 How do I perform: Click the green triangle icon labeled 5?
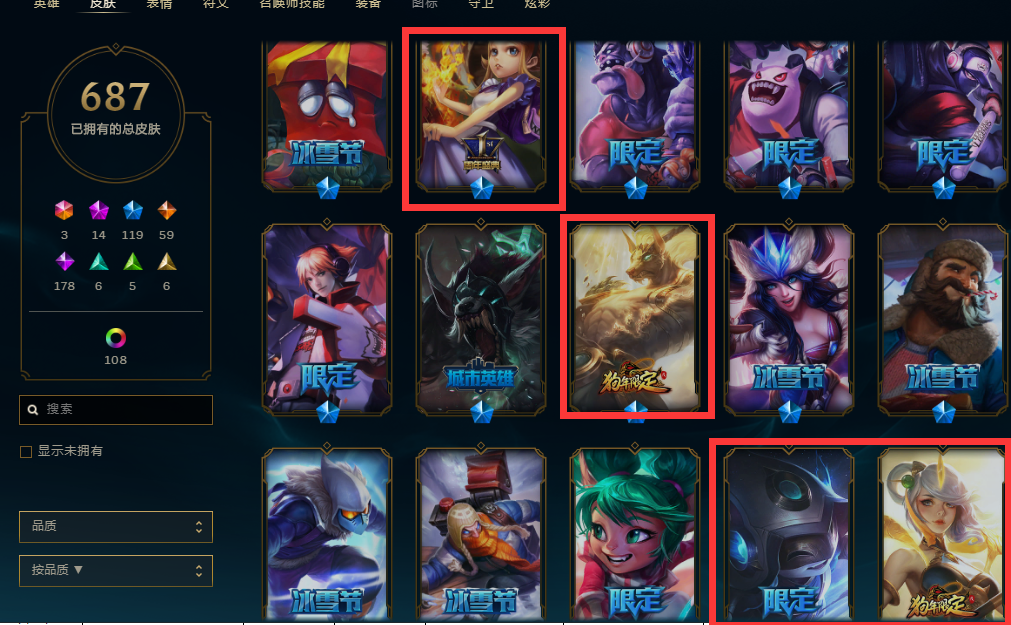[x=133, y=261]
